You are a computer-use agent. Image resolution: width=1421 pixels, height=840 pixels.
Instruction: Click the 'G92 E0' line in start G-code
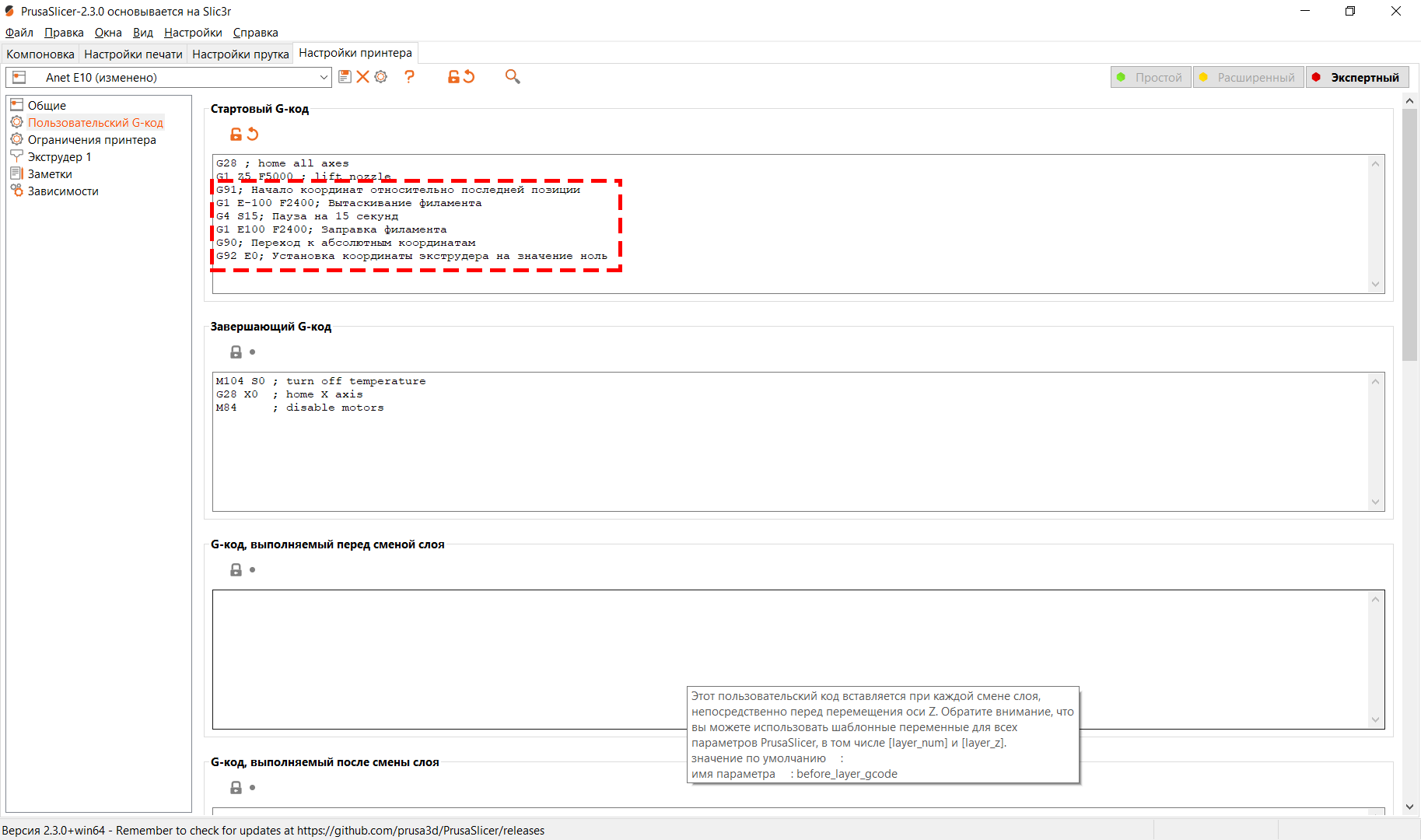click(x=411, y=256)
